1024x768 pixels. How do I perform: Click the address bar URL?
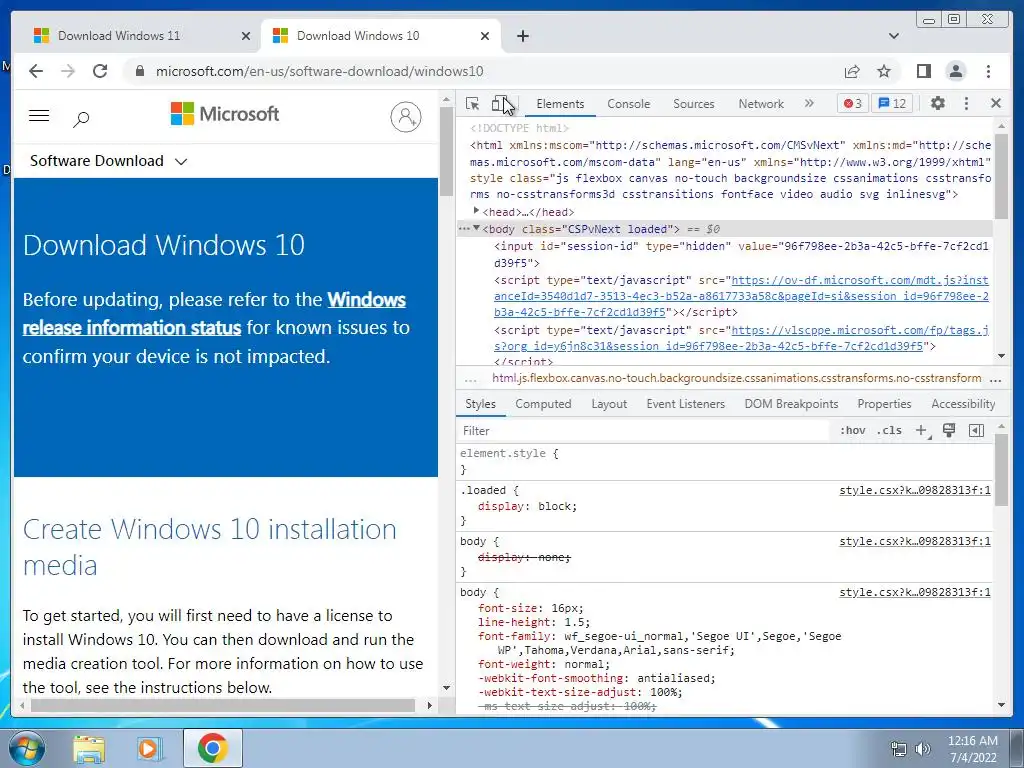tap(319, 71)
